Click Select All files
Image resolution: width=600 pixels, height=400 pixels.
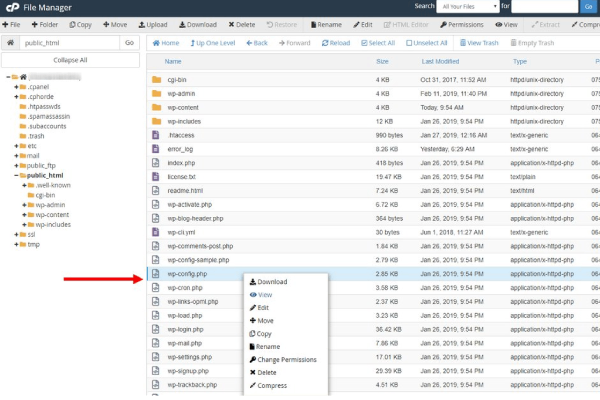[376, 43]
